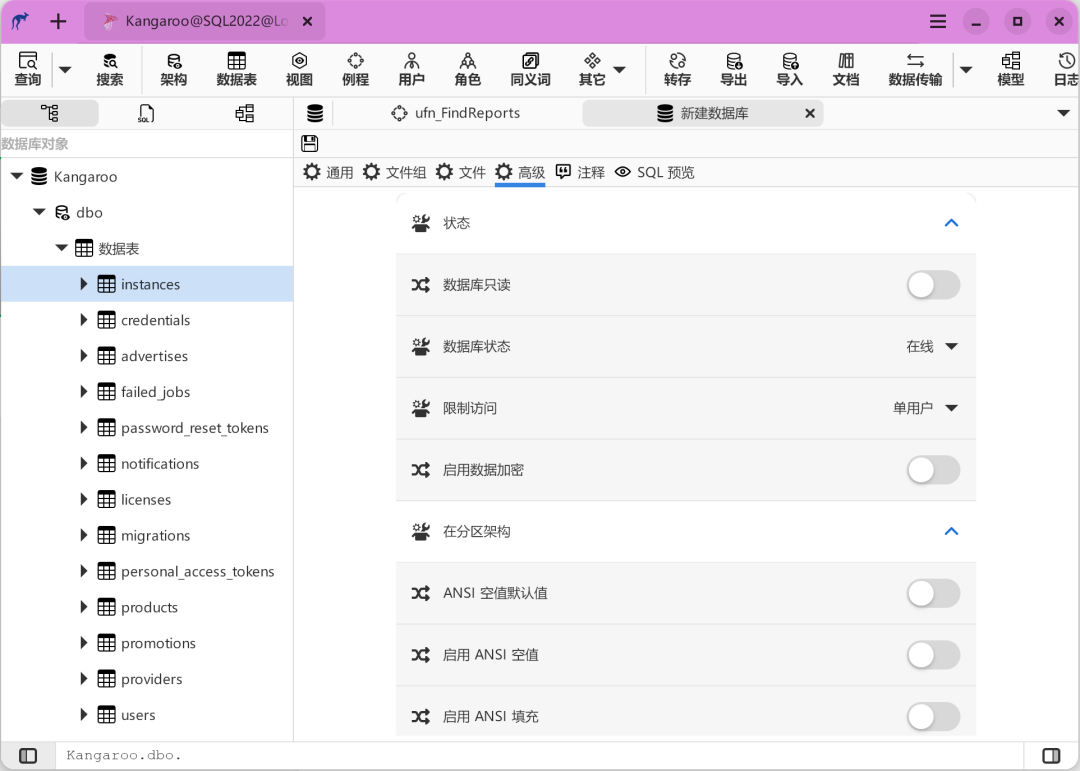Click the 视图 views toolbar icon
The width and height of the screenshot is (1080, 771).
299,69
